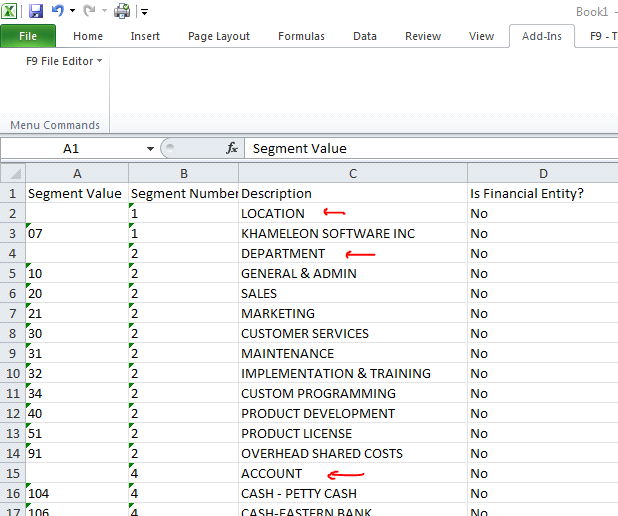The height and width of the screenshot is (516, 618).
Task: Save the workbook with the floppy icon
Action: pos(36,11)
